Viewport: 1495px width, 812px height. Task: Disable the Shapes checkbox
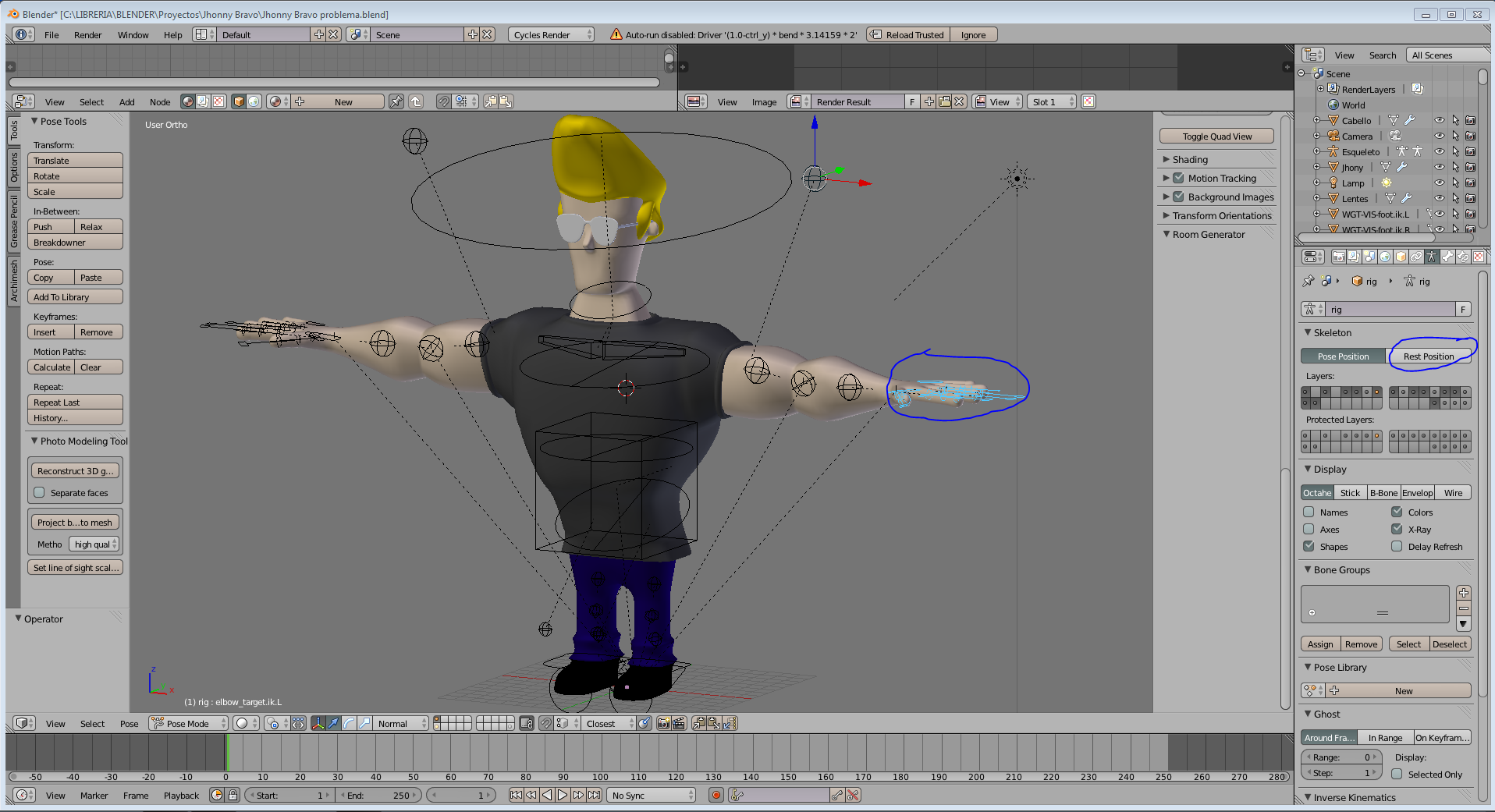click(1309, 546)
